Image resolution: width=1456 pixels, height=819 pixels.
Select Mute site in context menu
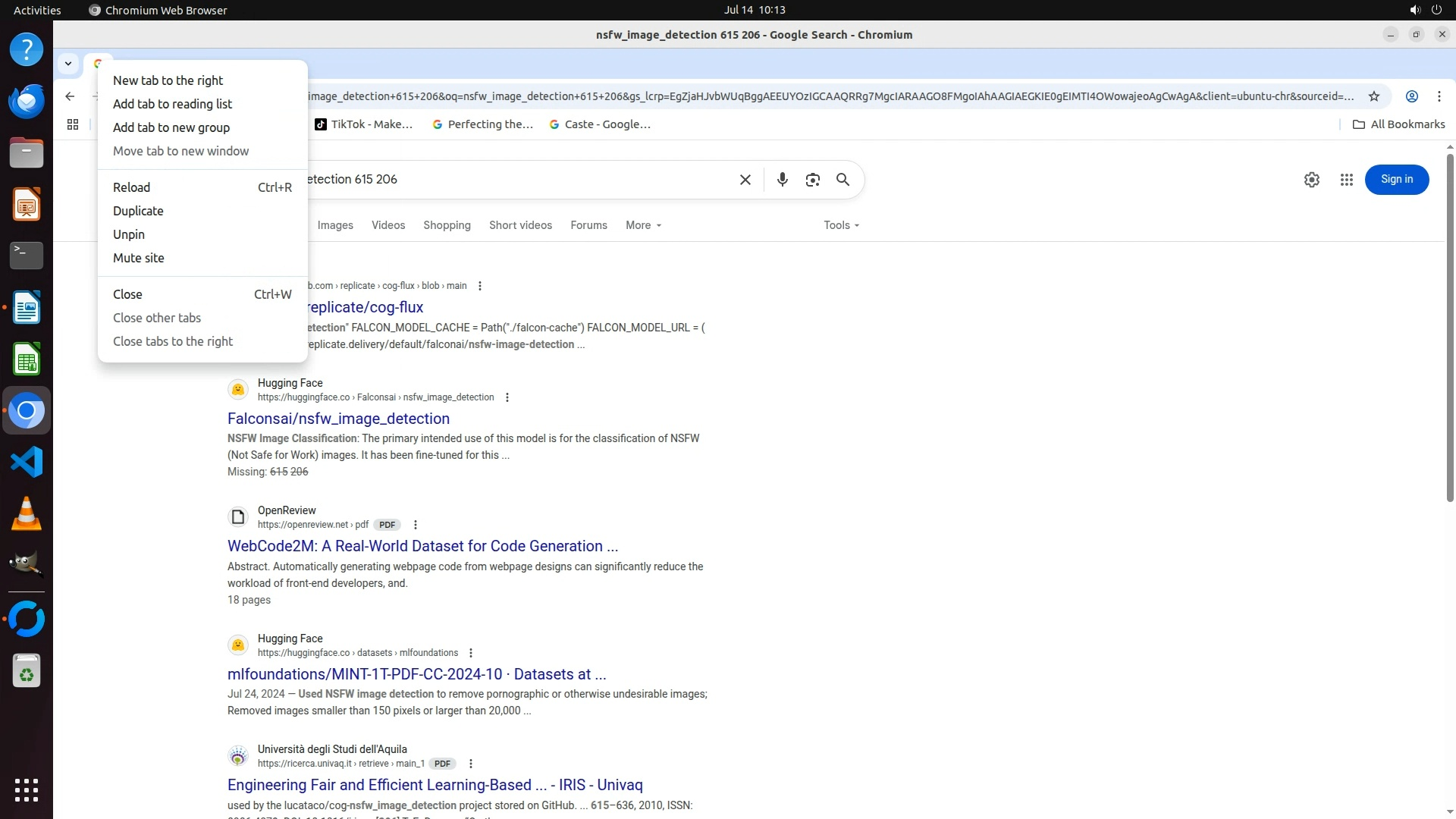(139, 258)
